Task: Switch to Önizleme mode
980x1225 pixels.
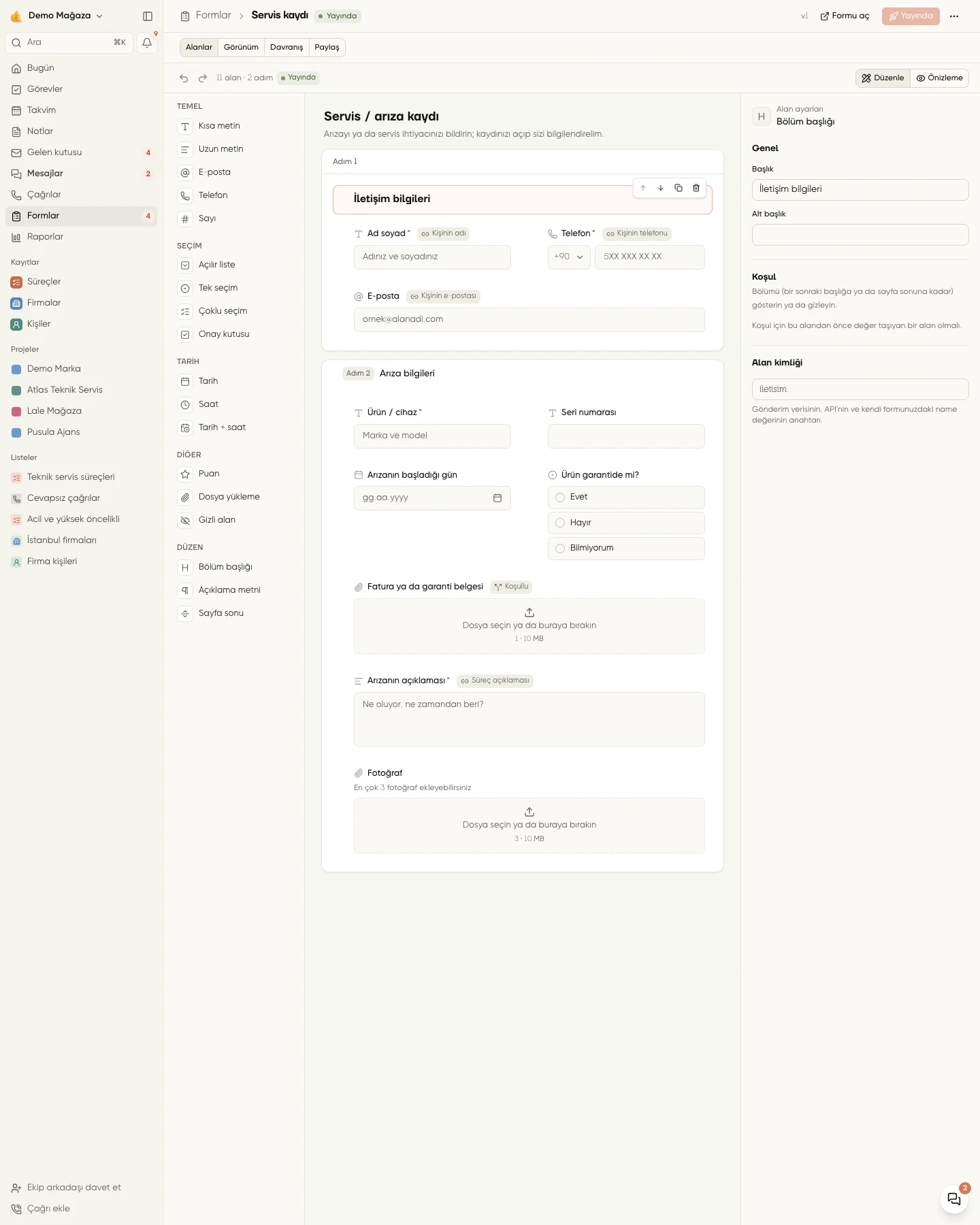Action: pos(939,78)
